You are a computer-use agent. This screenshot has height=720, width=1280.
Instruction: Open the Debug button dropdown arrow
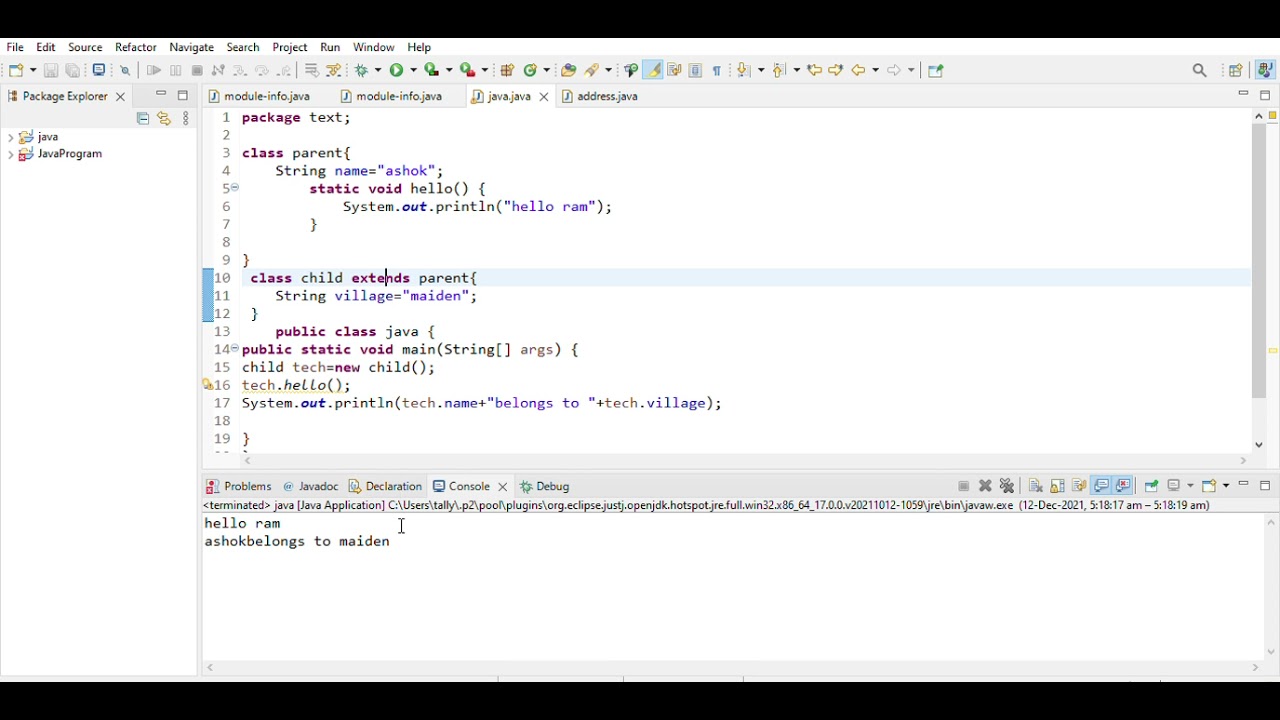click(377, 70)
